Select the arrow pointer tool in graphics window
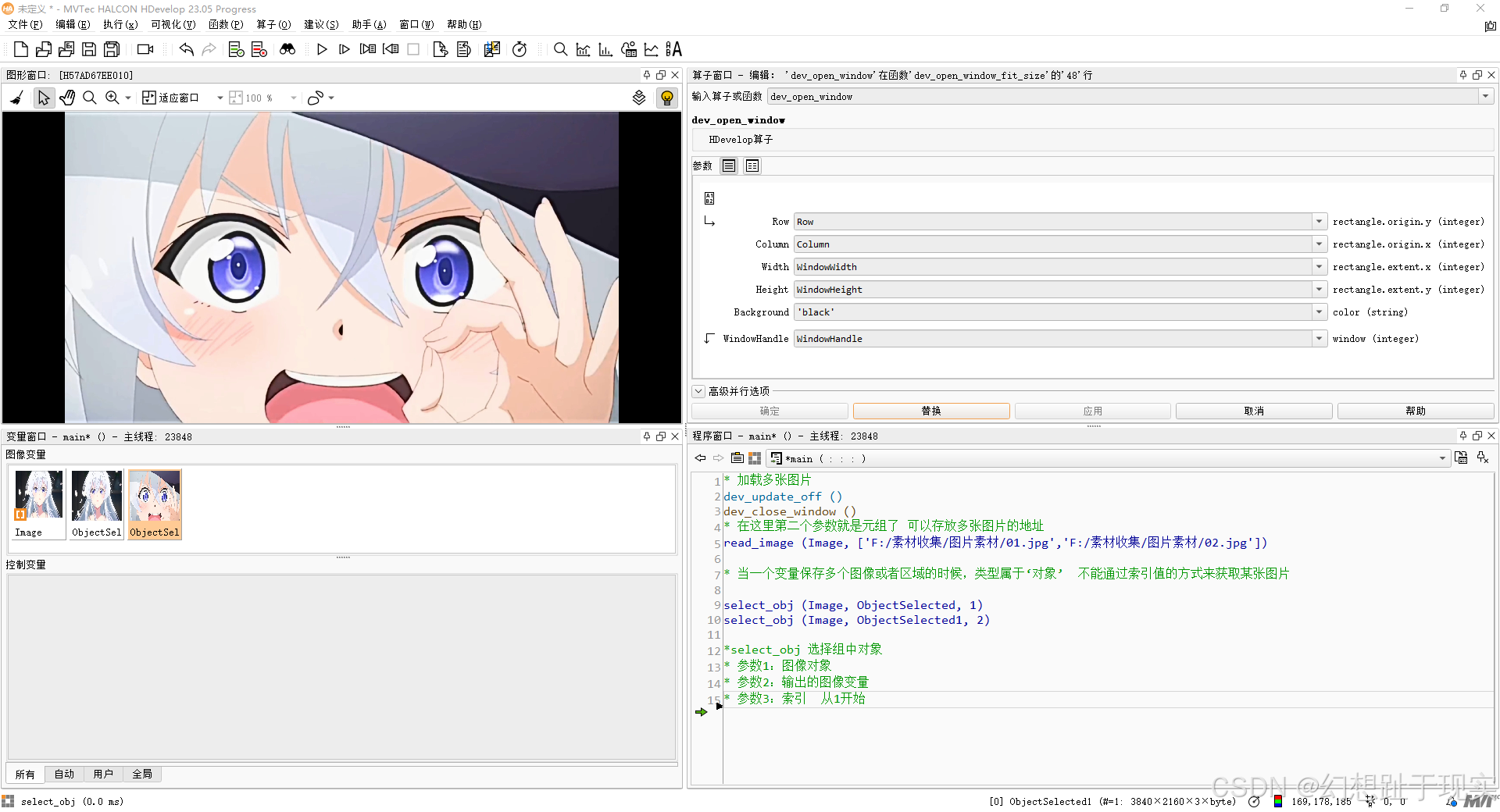 coord(44,98)
